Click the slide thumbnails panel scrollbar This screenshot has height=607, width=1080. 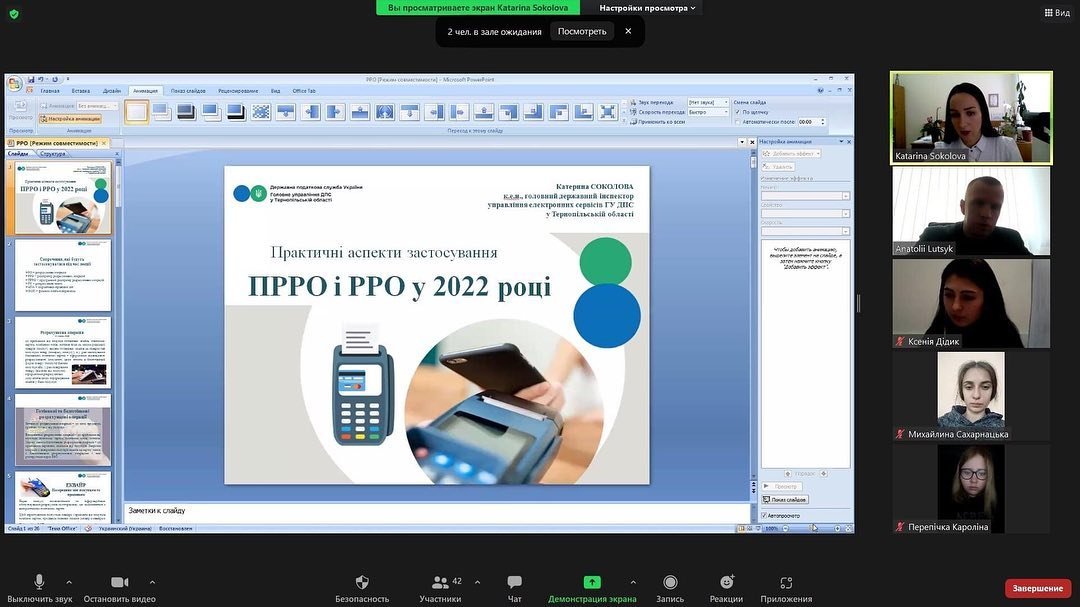[118, 341]
